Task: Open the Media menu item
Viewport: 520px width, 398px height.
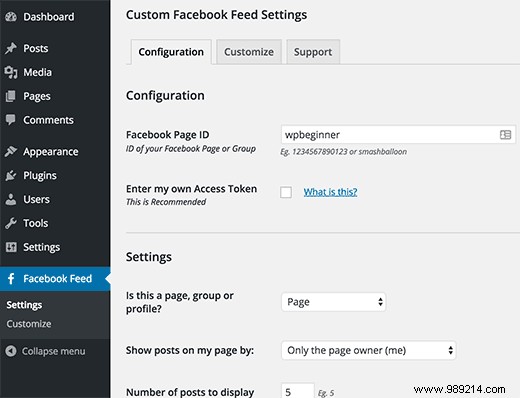Action: (x=55, y=72)
